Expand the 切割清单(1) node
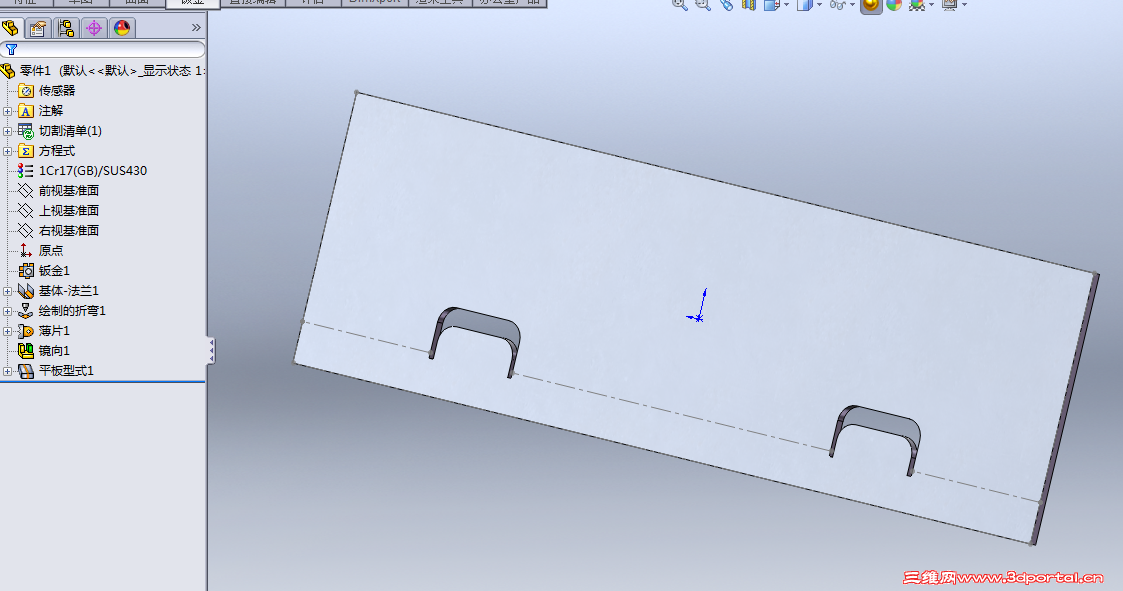 click(7, 131)
